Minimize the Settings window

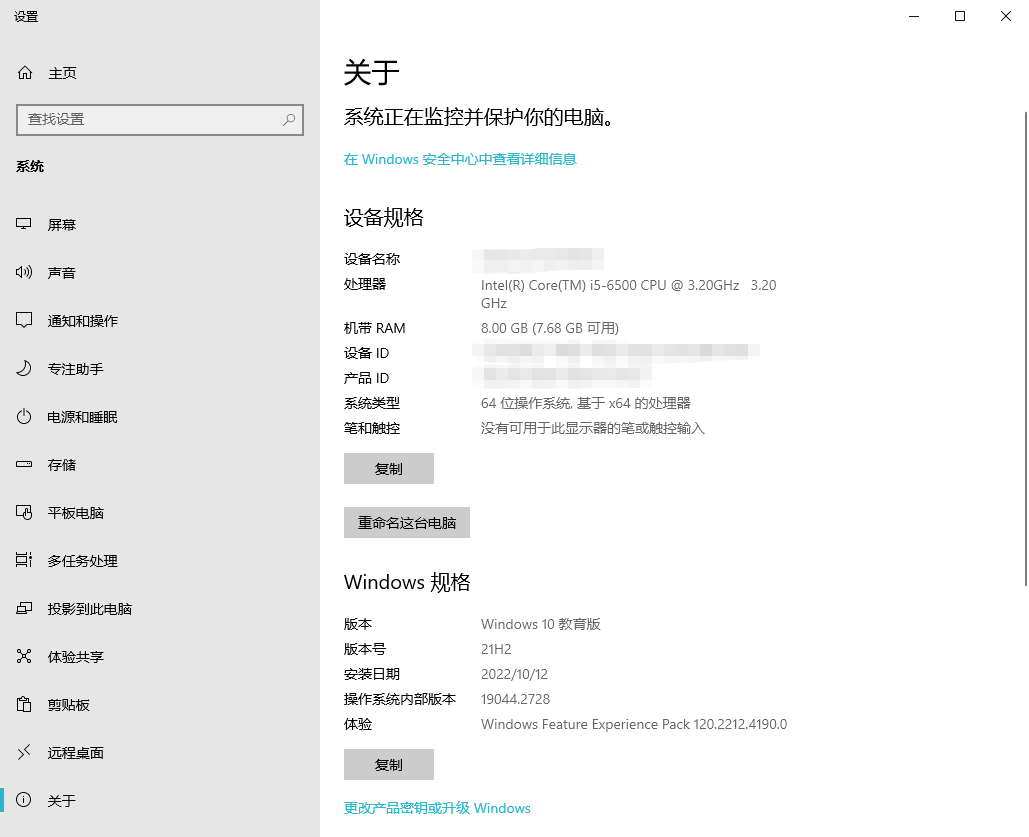coord(914,16)
